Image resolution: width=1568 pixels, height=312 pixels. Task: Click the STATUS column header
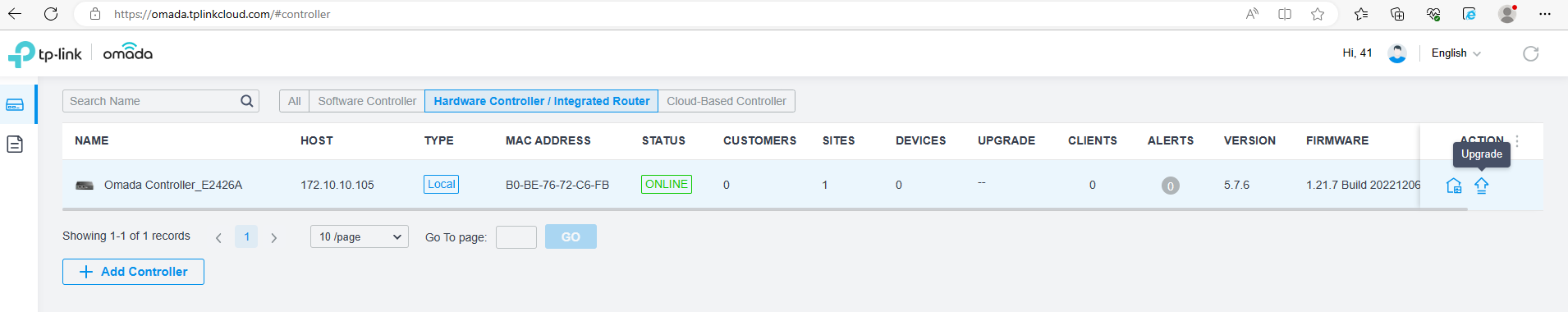(x=663, y=140)
